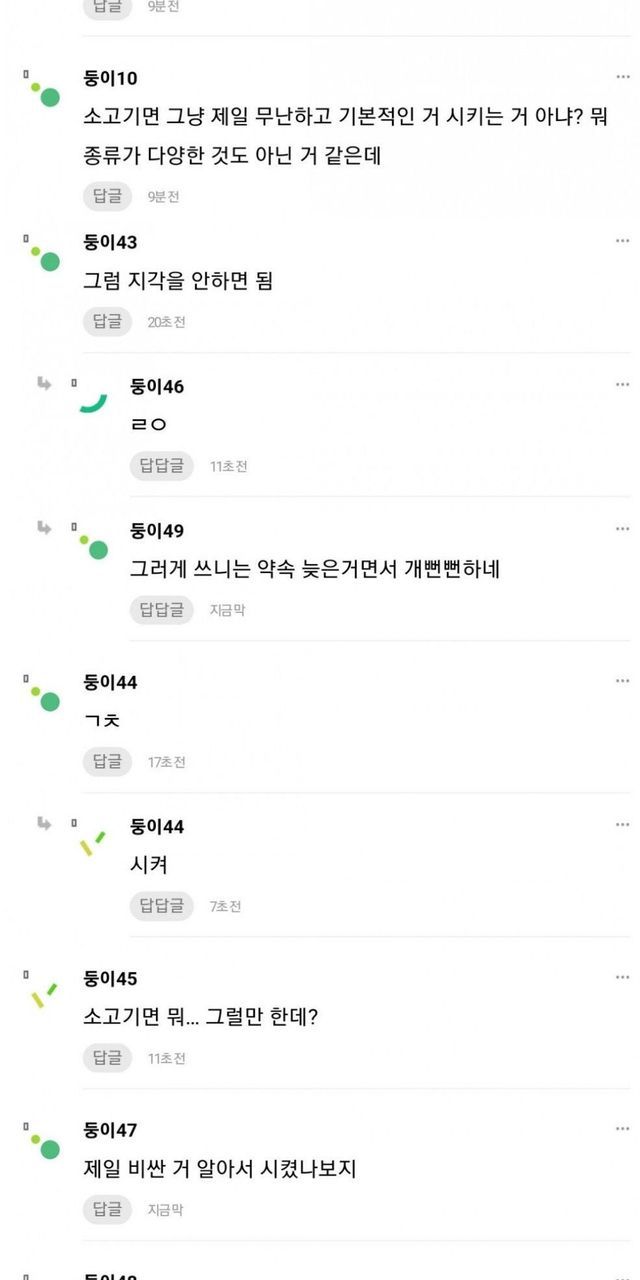The height and width of the screenshot is (1280, 640).
Task: Open more options for 둥이45's comment
Action: 622,978
